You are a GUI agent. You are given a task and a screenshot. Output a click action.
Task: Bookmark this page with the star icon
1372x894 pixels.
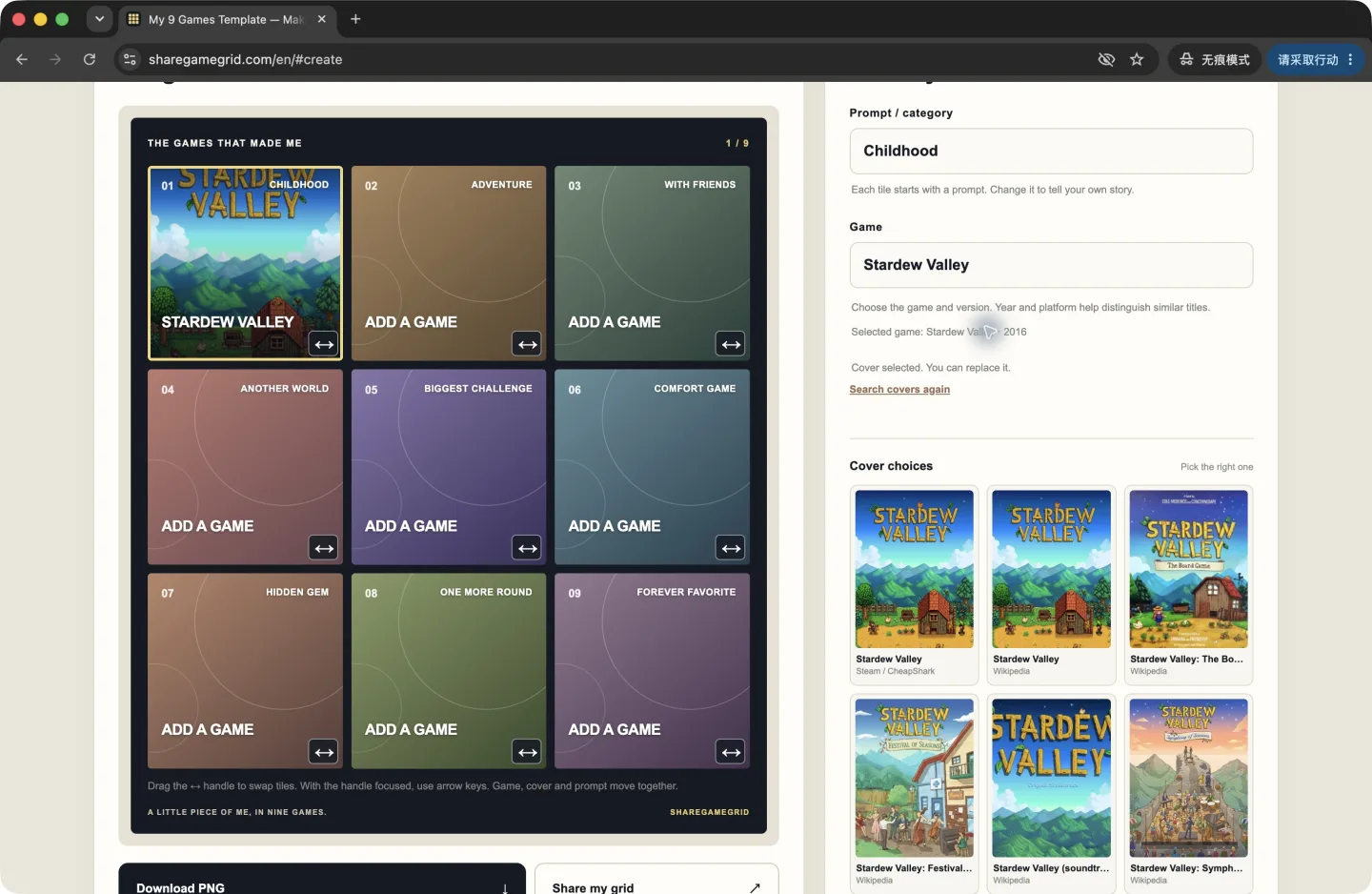1137,59
